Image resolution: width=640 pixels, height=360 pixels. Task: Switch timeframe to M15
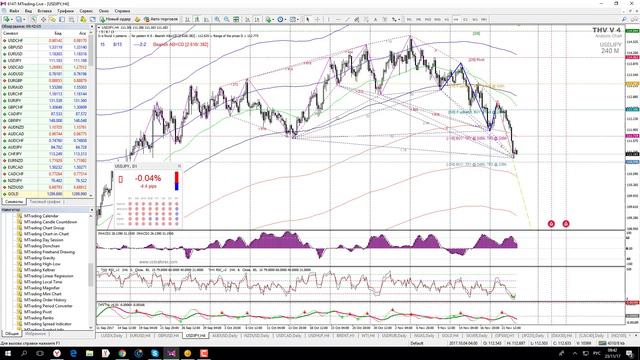[428, 19]
